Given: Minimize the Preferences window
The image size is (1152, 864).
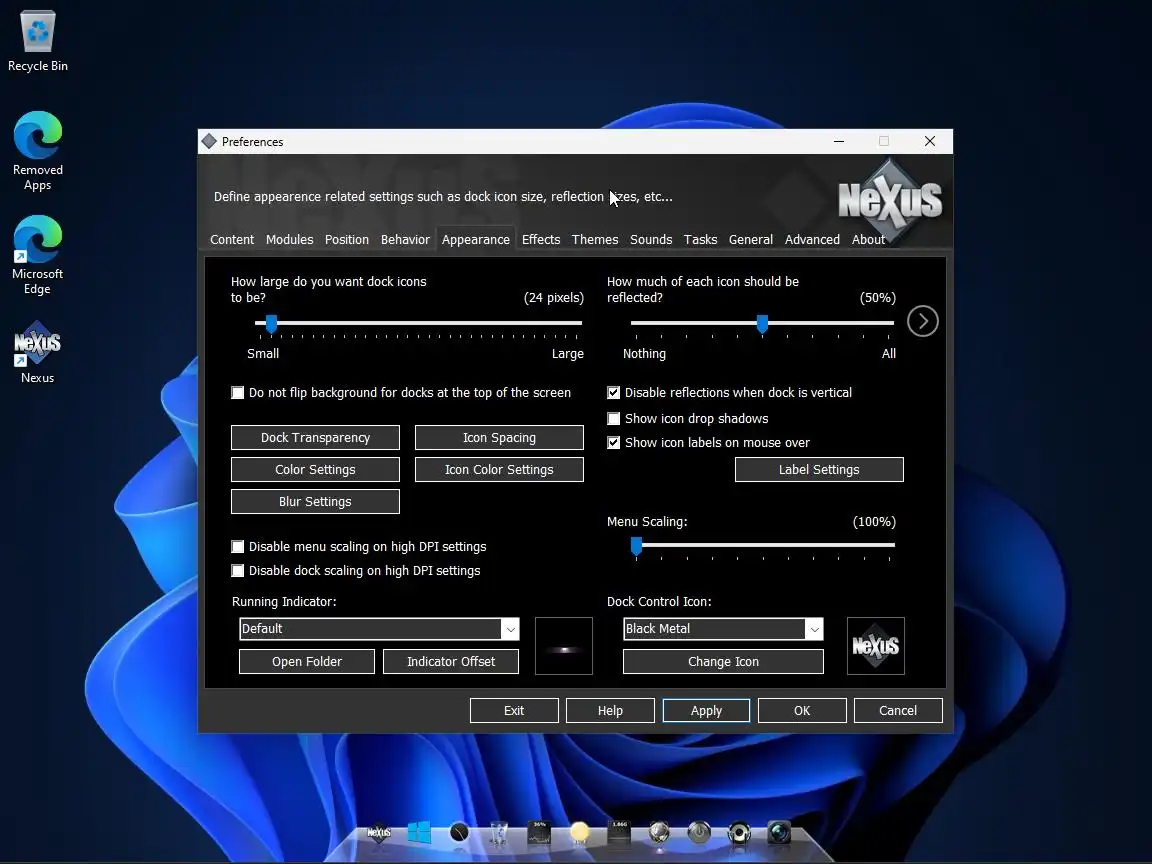Looking at the screenshot, I should [839, 141].
